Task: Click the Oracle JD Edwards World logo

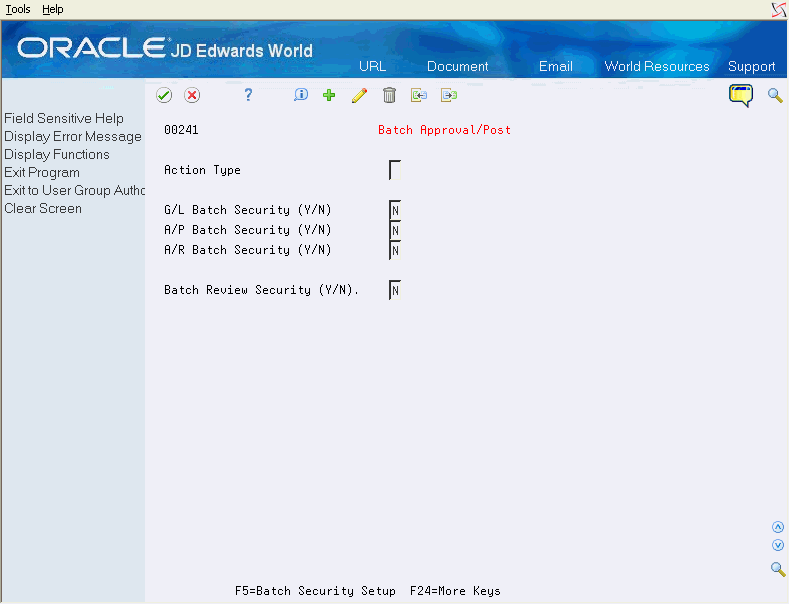Action: point(165,49)
